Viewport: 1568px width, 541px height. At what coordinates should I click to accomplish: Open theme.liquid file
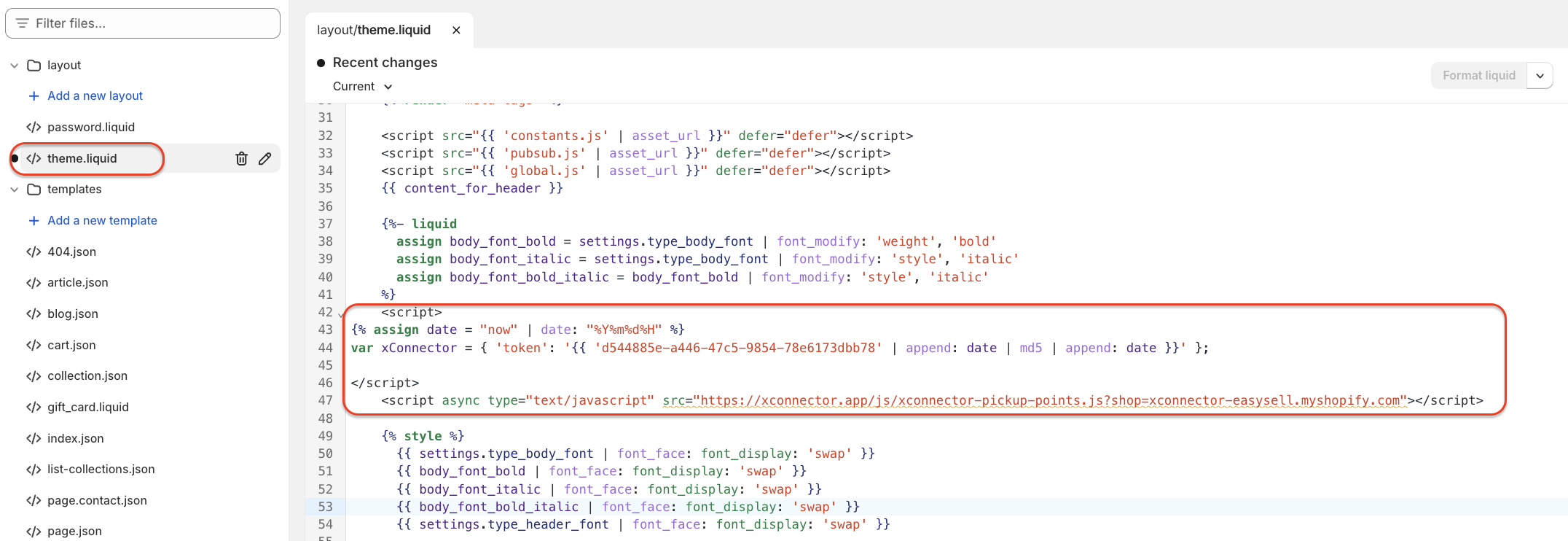point(82,158)
